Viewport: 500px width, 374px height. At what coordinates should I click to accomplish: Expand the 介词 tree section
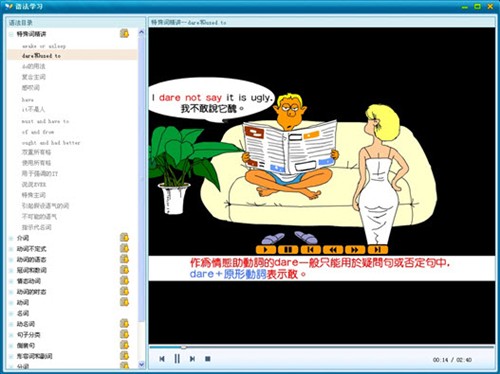[11, 238]
